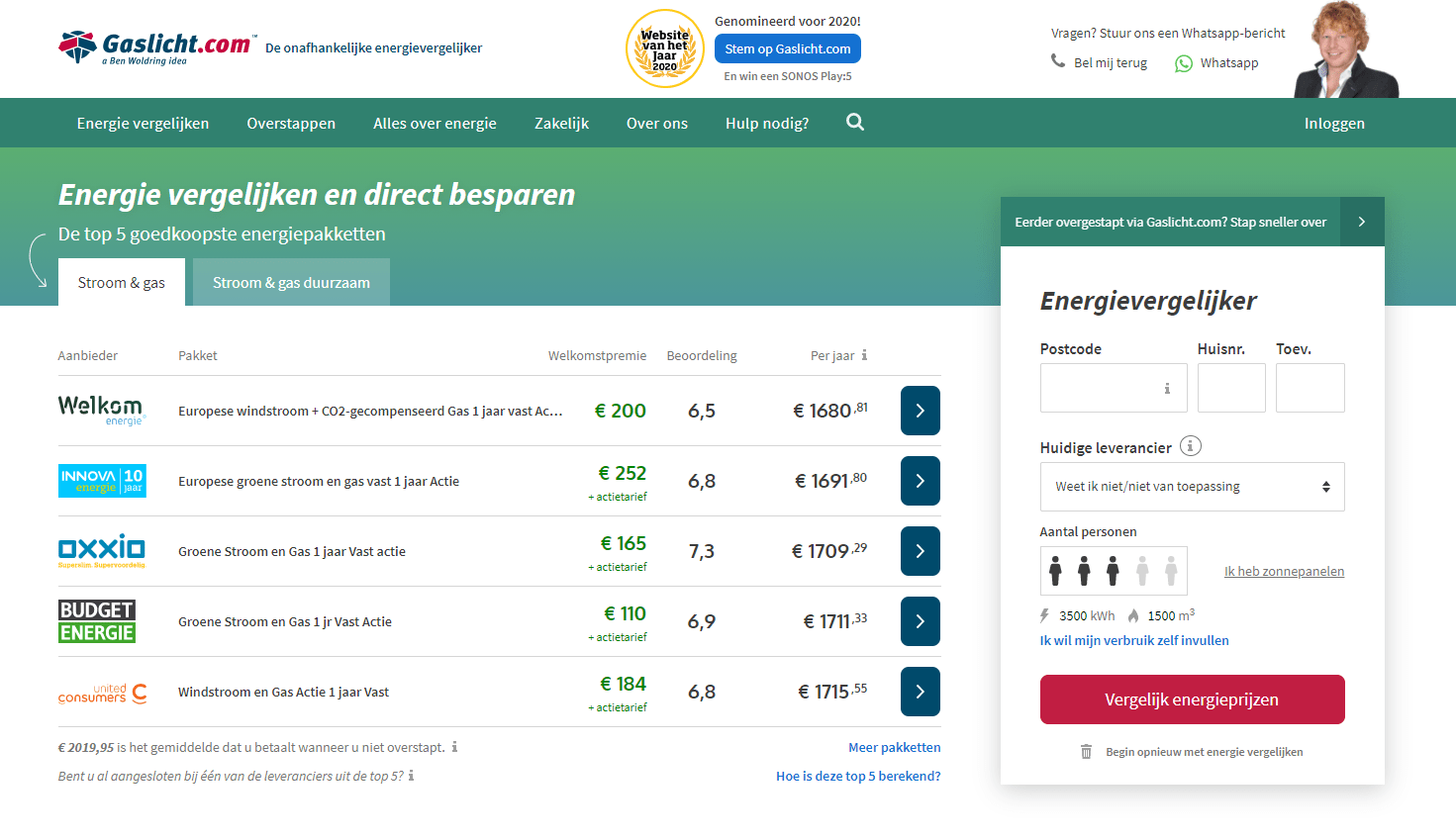Open arrow button for Innova energie package

tap(921, 481)
